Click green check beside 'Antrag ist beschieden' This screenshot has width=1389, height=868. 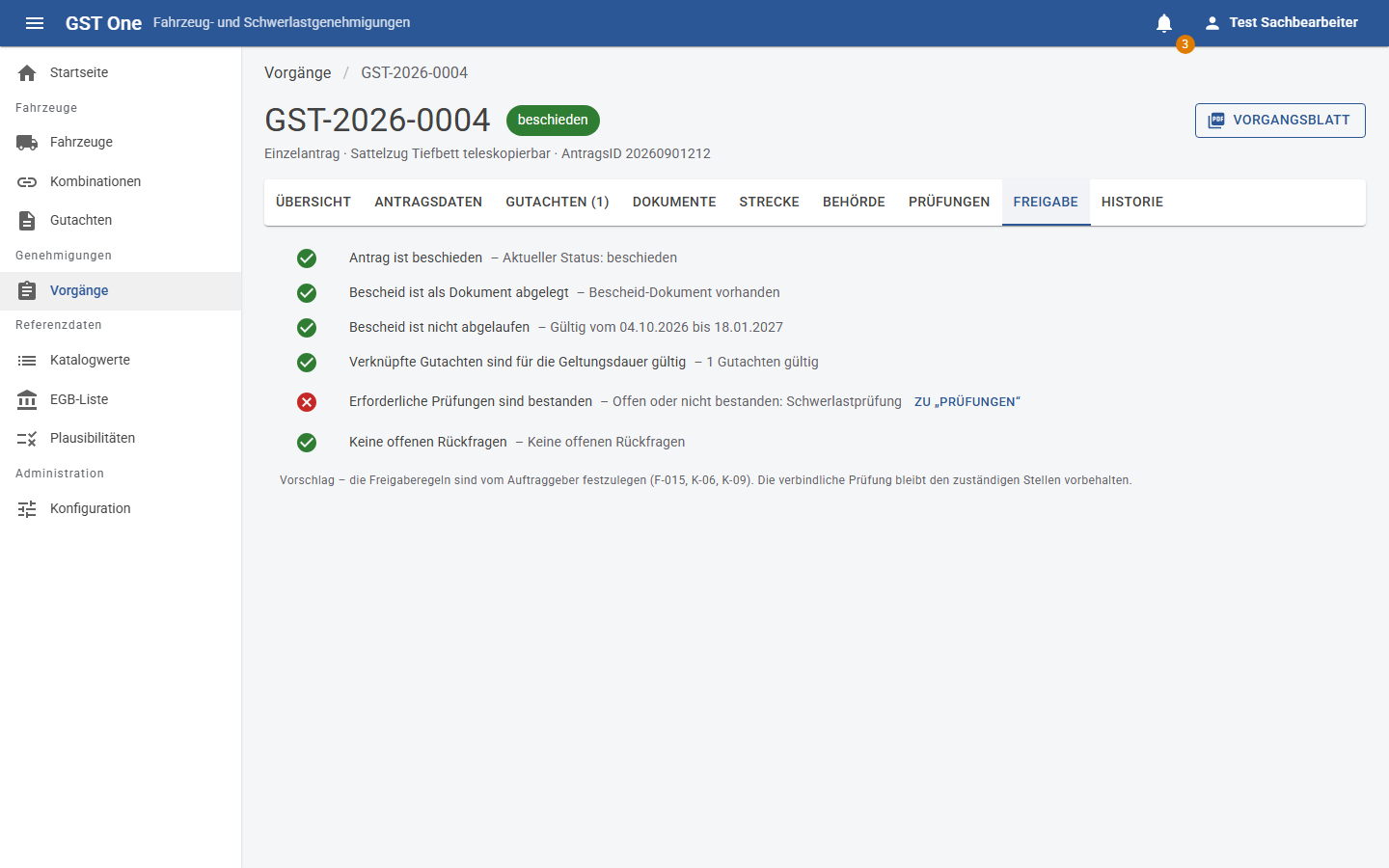[x=307, y=258]
